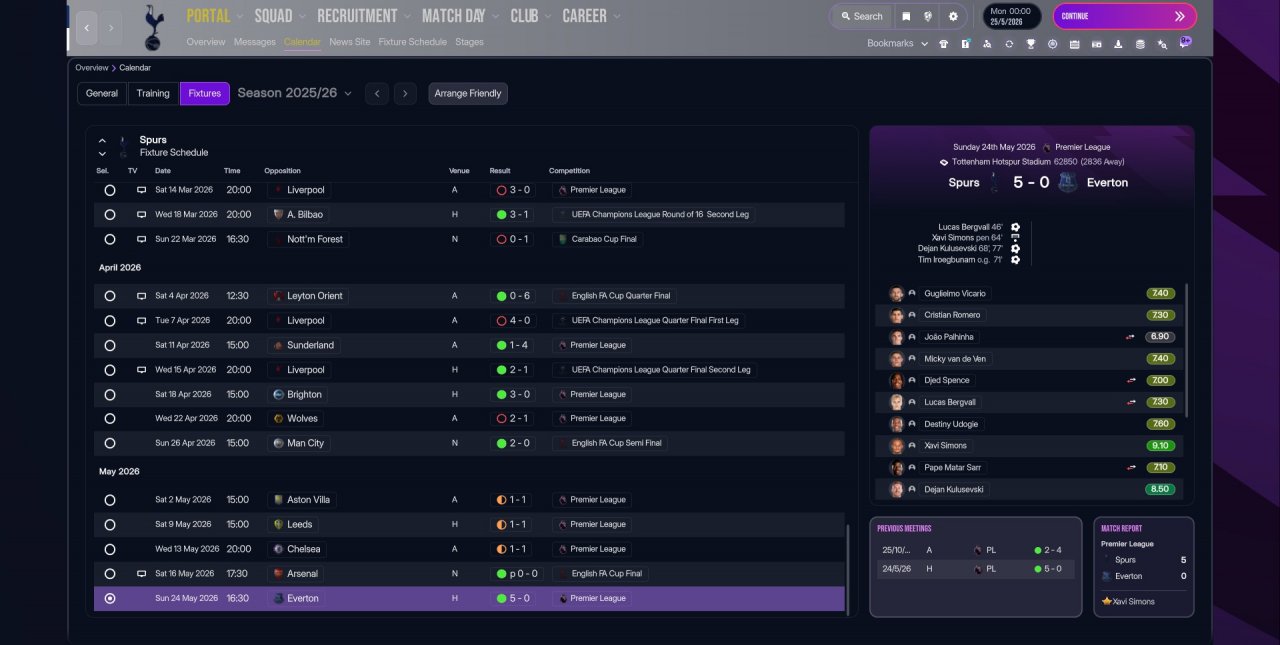Open previous meeting 25/10 result 2 - 4
Screen dimensions: 1280x645
click(975, 550)
